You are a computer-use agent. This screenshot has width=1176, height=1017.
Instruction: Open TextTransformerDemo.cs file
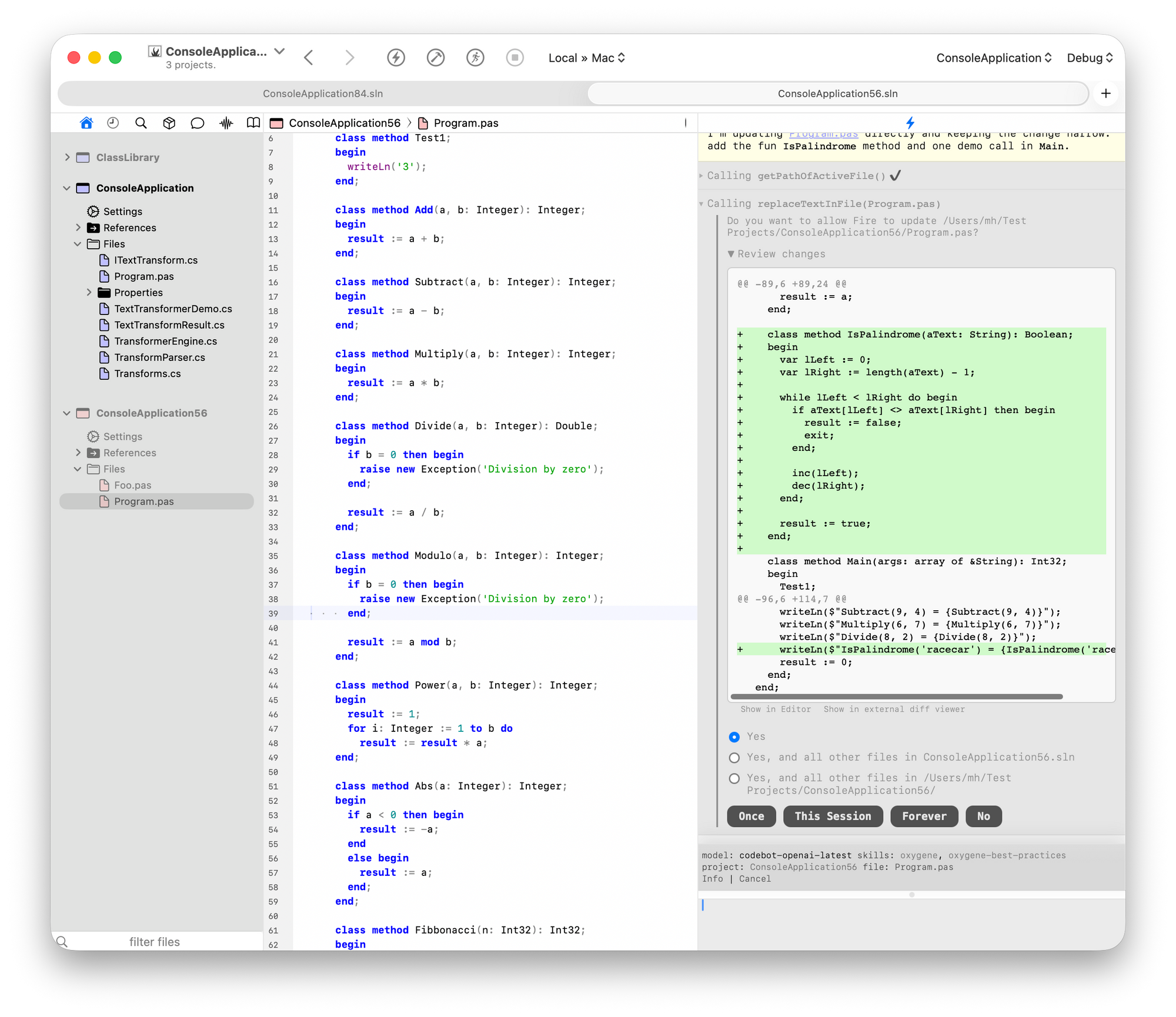173,309
